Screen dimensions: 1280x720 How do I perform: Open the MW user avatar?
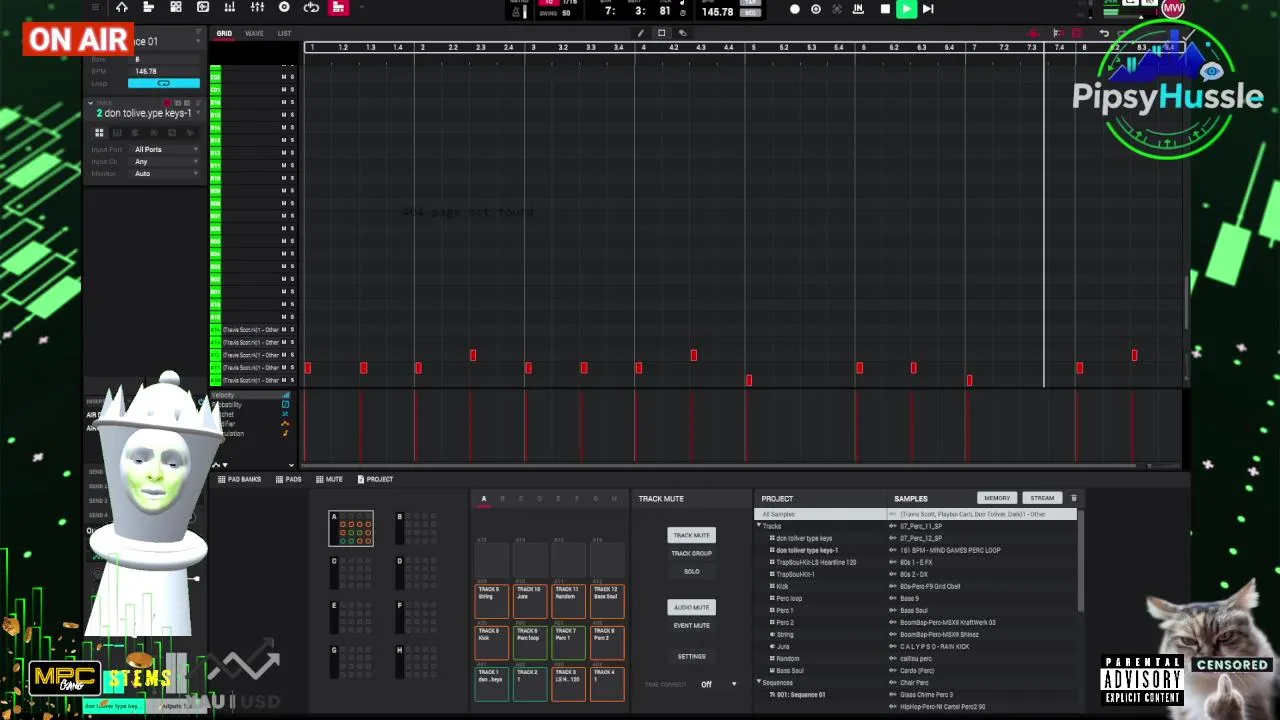click(1173, 8)
